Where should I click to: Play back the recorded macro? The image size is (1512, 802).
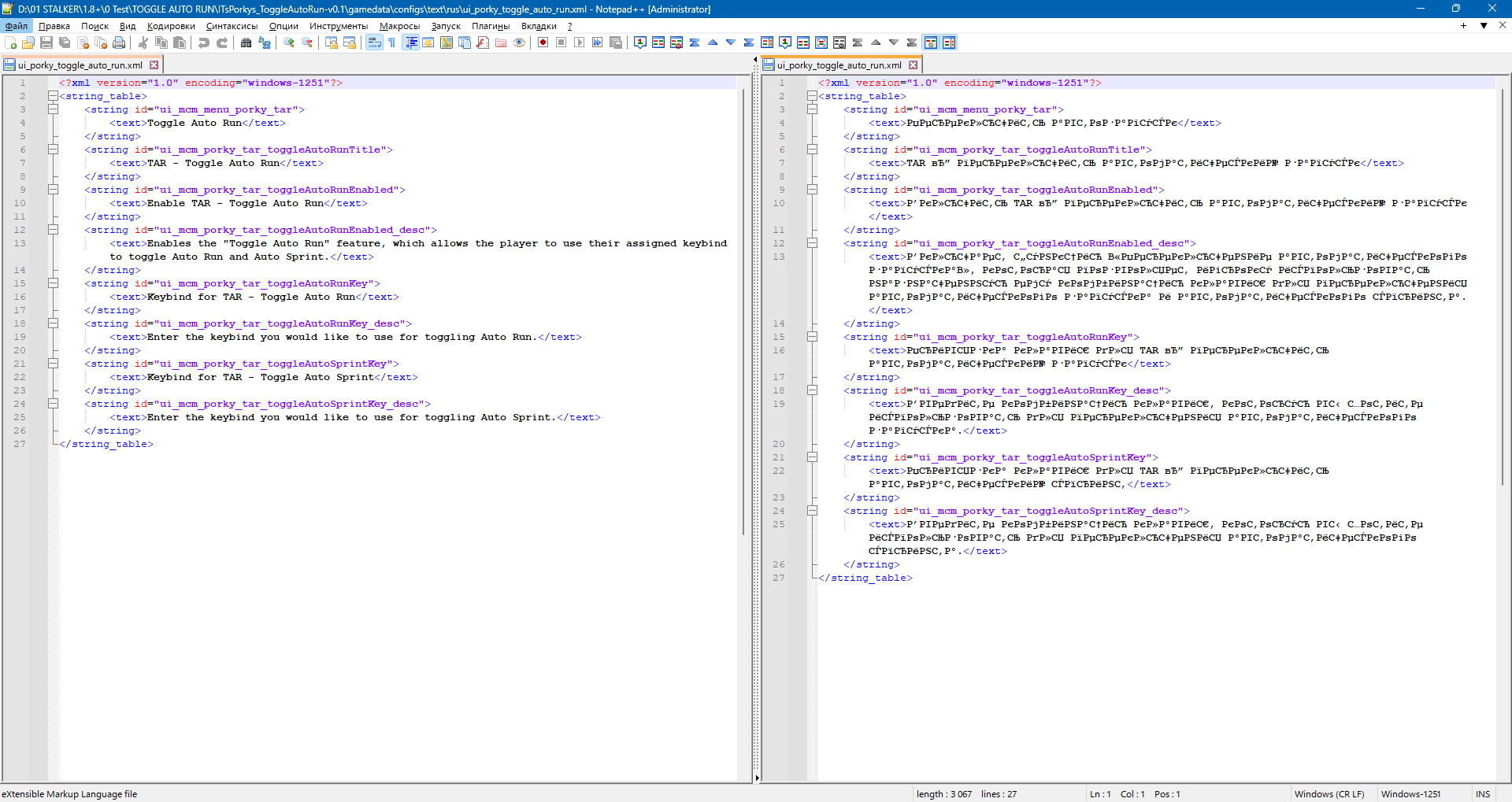[580, 43]
